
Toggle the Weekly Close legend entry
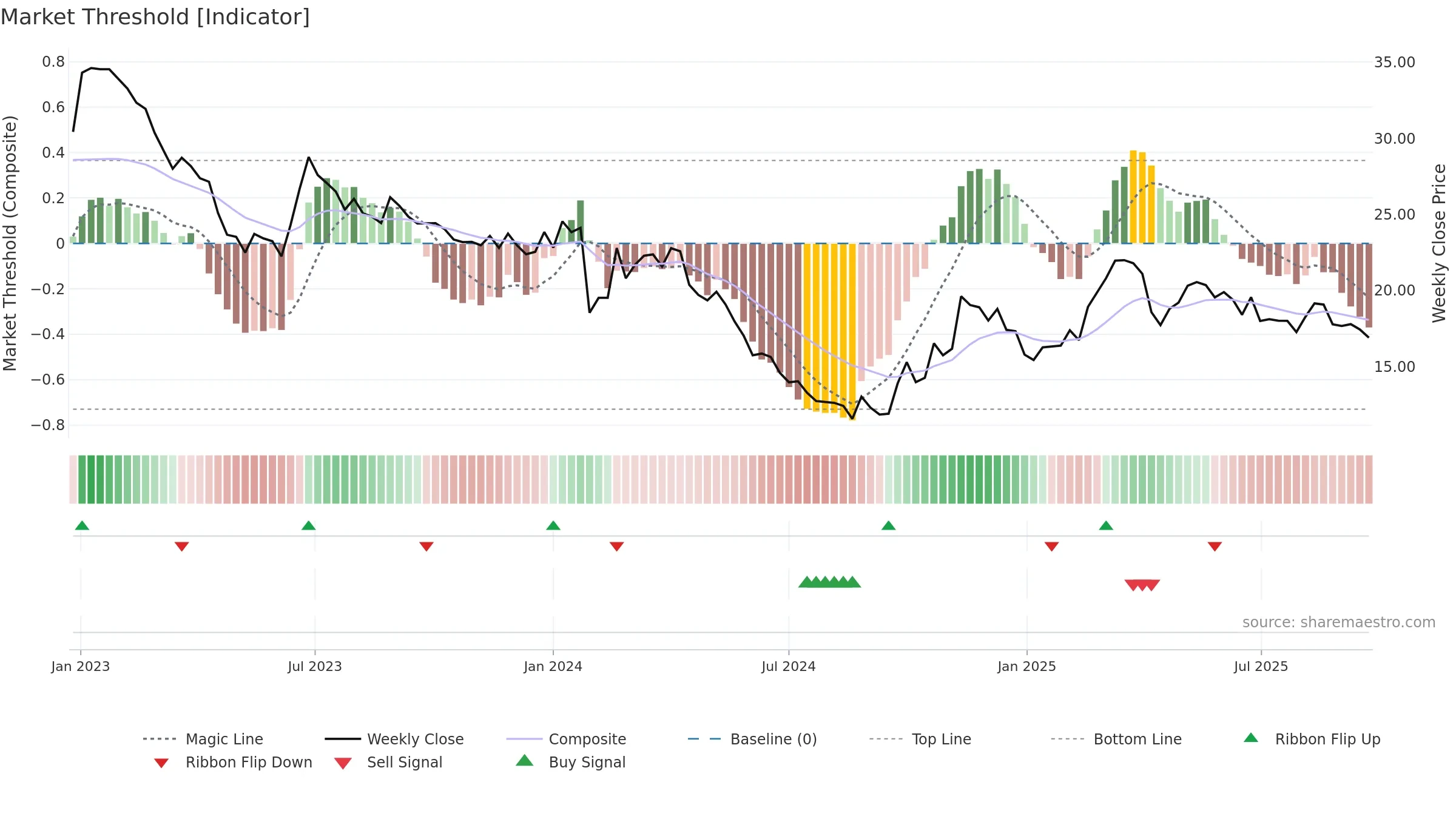(394, 739)
